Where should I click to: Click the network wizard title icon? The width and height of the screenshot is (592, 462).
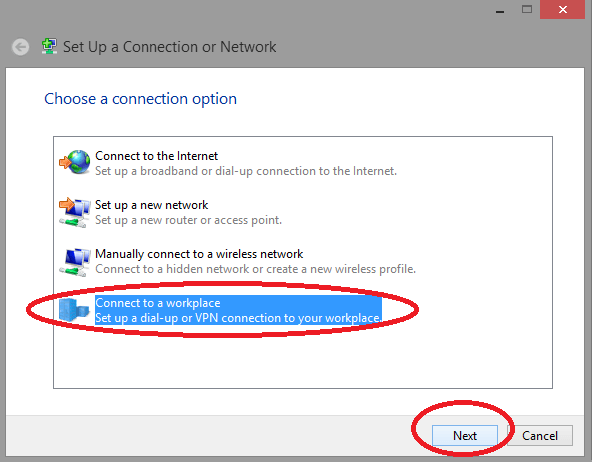[49, 46]
